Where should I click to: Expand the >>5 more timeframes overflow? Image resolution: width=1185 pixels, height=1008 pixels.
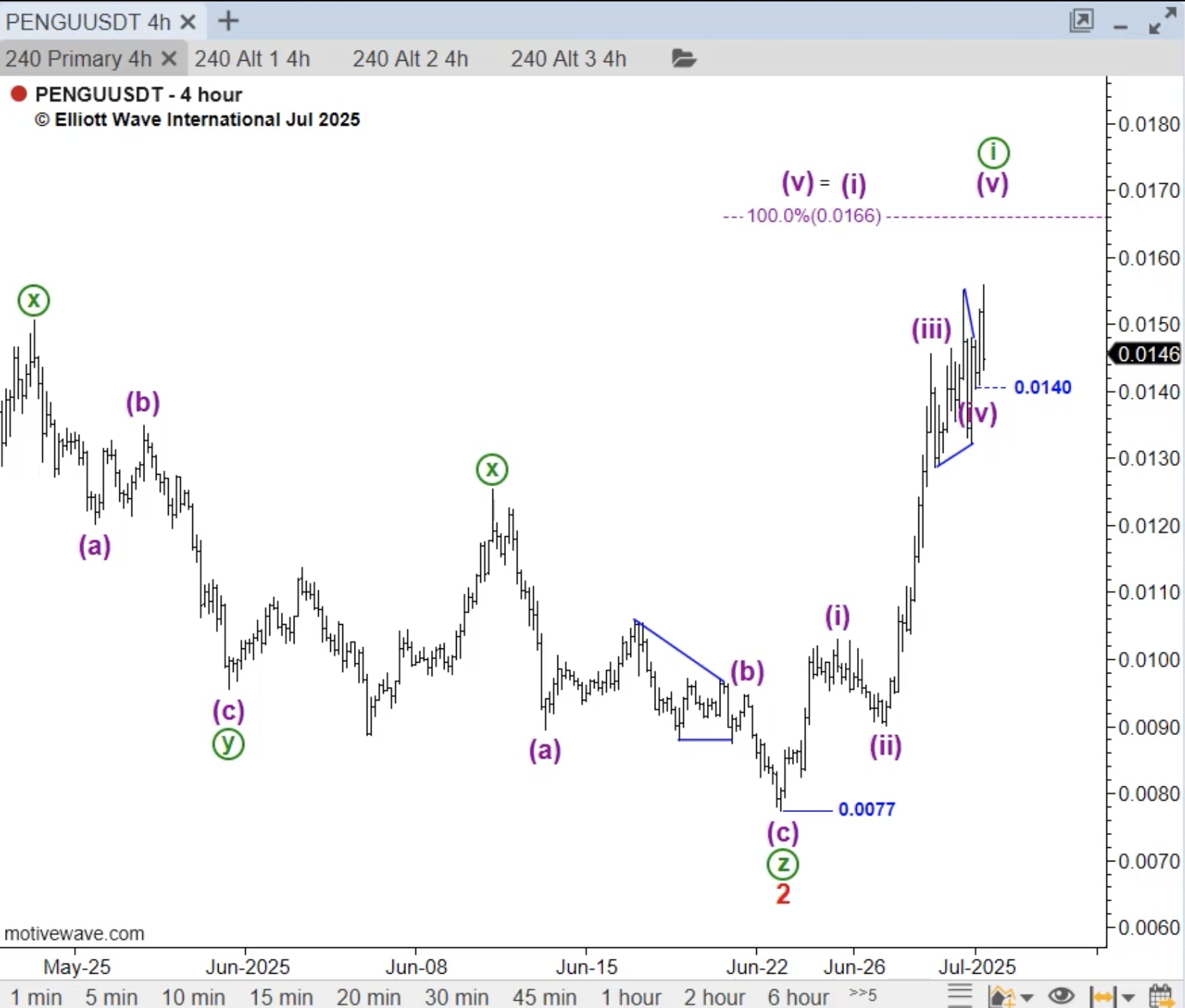point(863,994)
